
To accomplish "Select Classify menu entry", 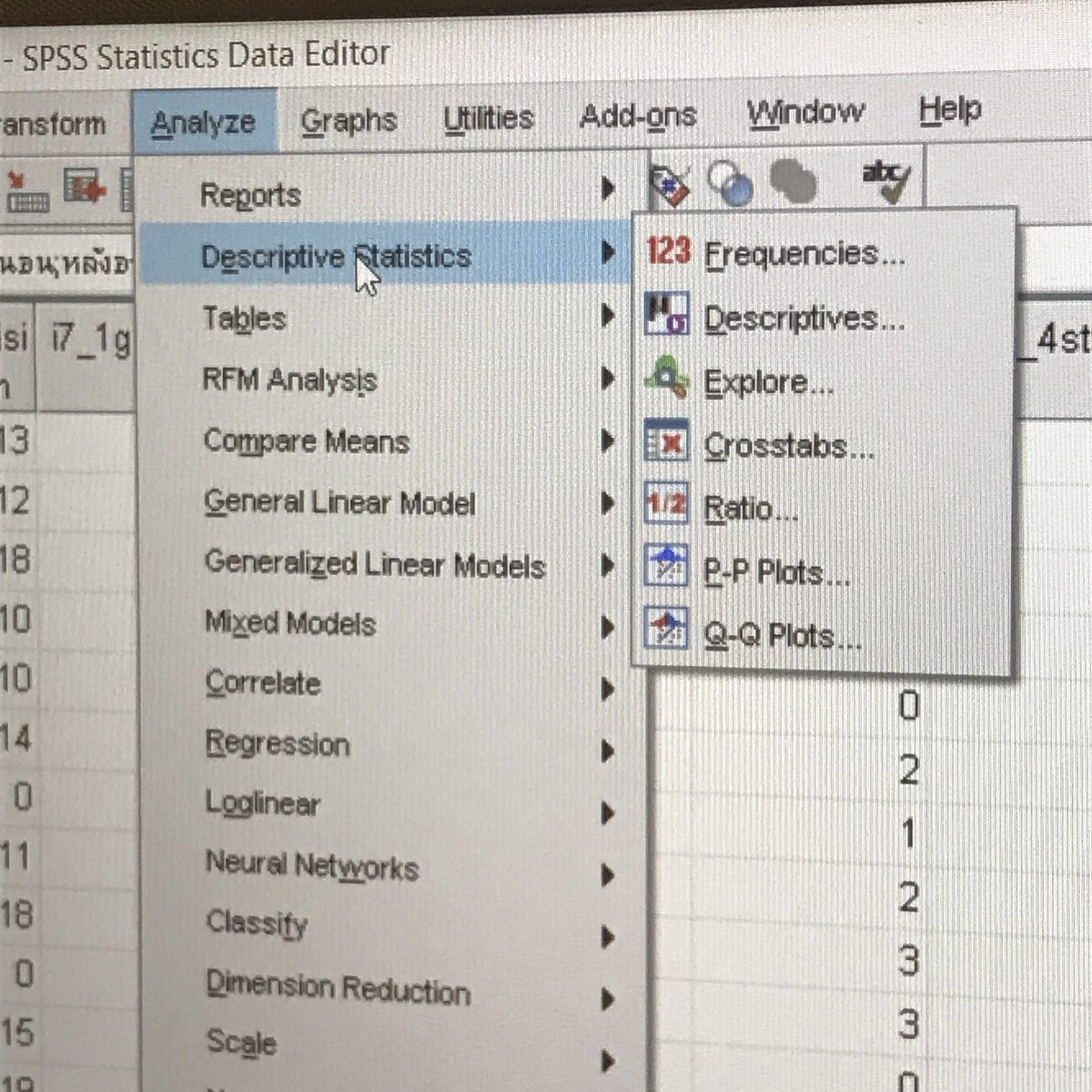I will (x=257, y=924).
